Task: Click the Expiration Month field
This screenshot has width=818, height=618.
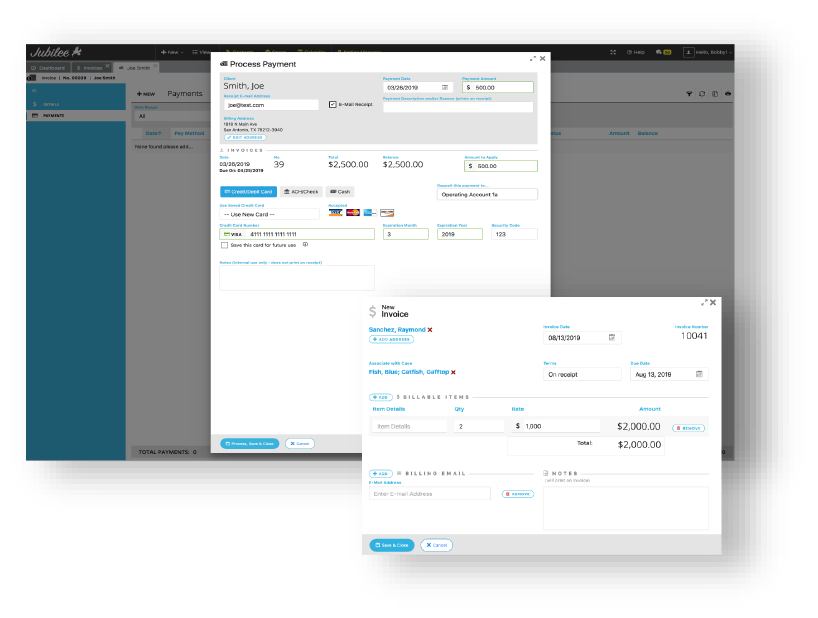Action: point(405,234)
